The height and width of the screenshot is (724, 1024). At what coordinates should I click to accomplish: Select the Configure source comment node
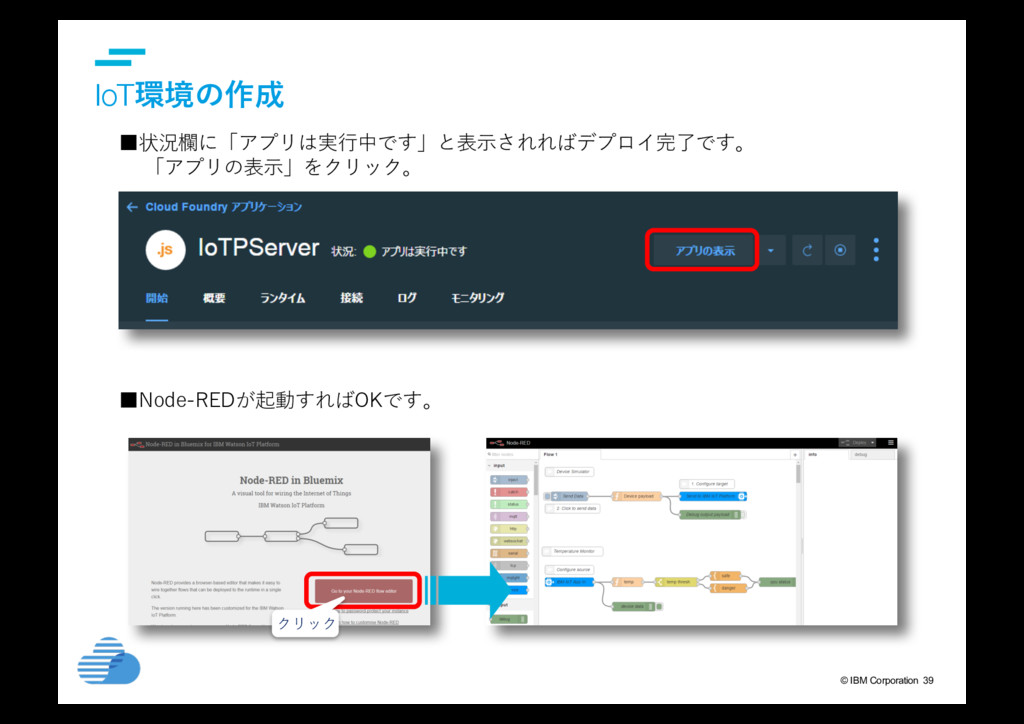[x=570, y=570]
